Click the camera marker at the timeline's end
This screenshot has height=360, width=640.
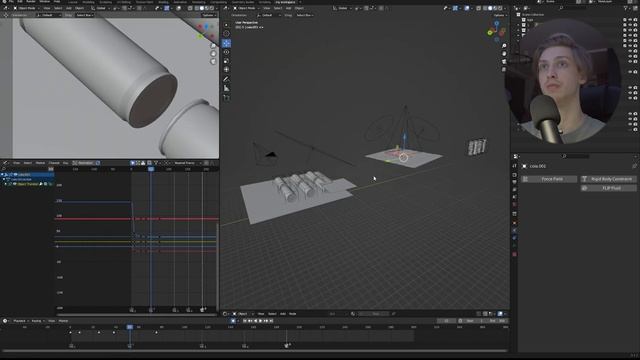[x=287, y=345]
